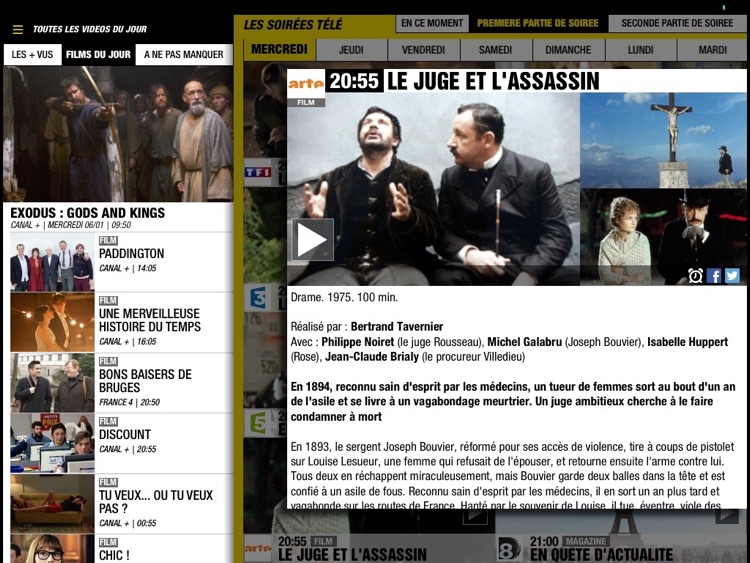Viewport: 750px width, 563px height.
Task: Choose Lundi day tab
Action: pyautogui.click(x=640, y=50)
